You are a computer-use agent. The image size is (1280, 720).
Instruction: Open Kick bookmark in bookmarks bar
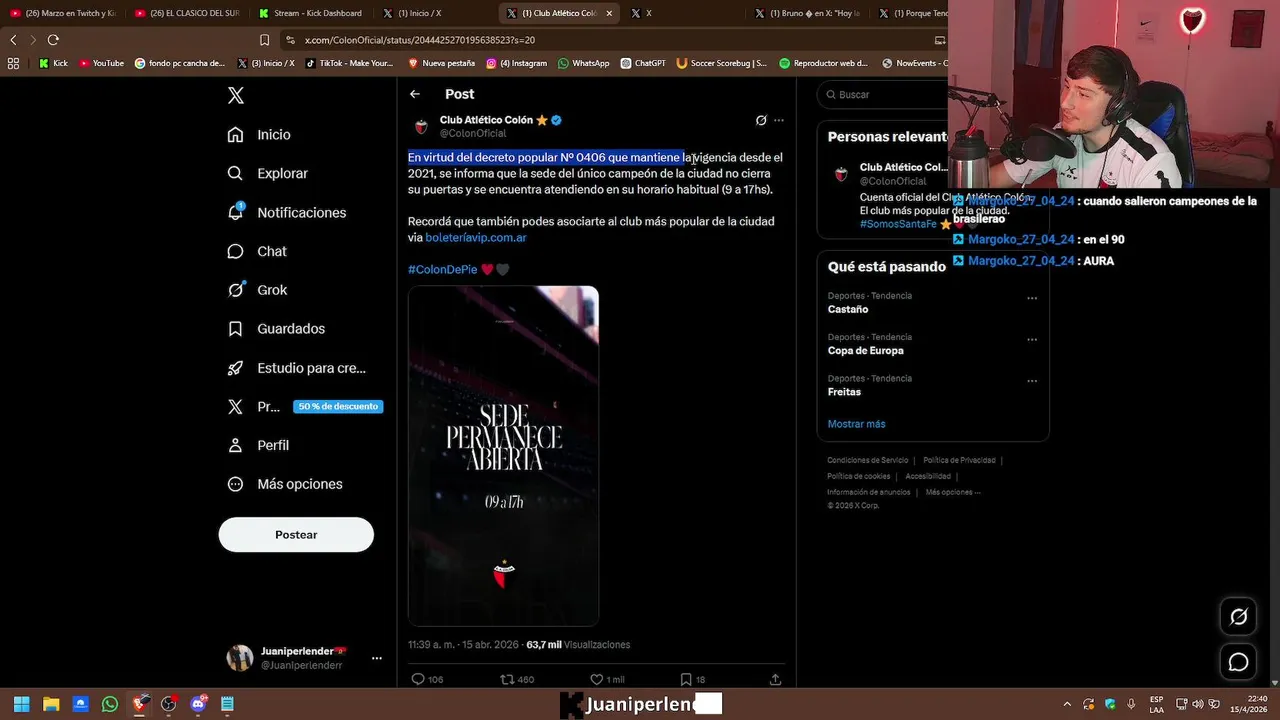click(54, 63)
